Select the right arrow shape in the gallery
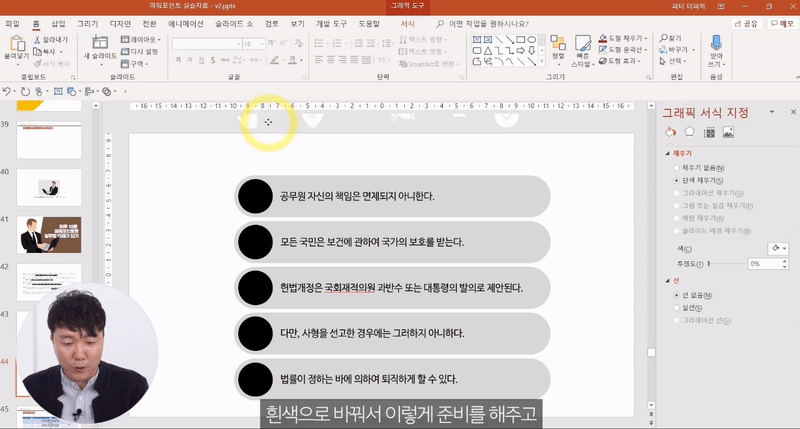This screenshot has width=800, height=429. pos(520,51)
